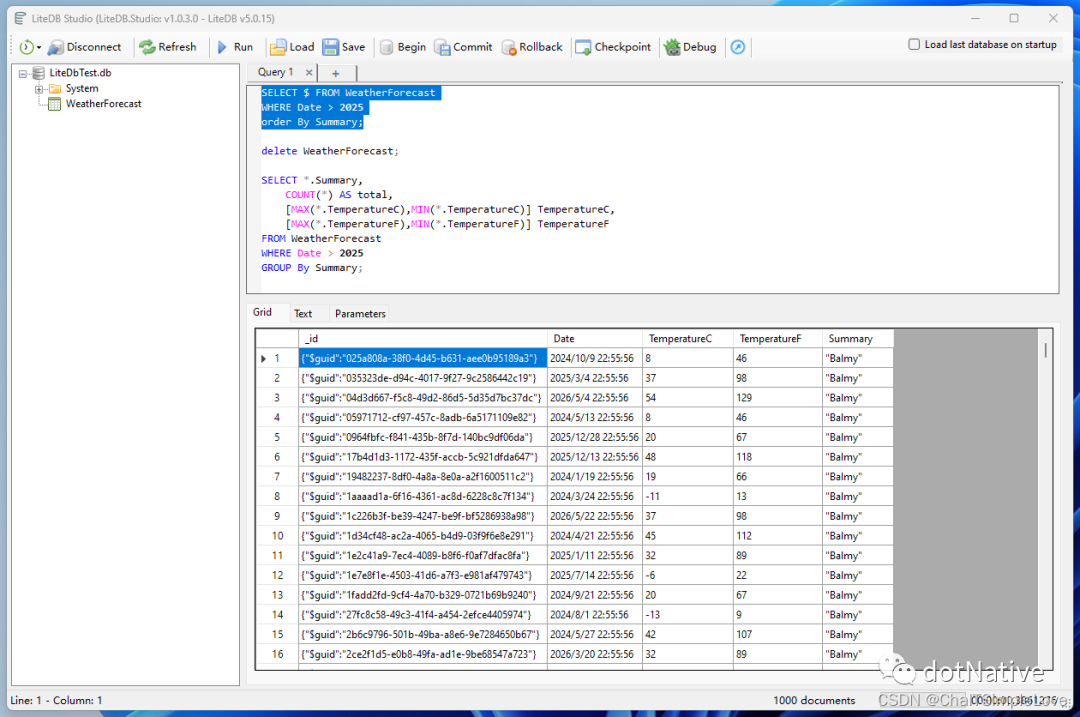
Task: Switch to the Text results tab
Action: point(304,313)
